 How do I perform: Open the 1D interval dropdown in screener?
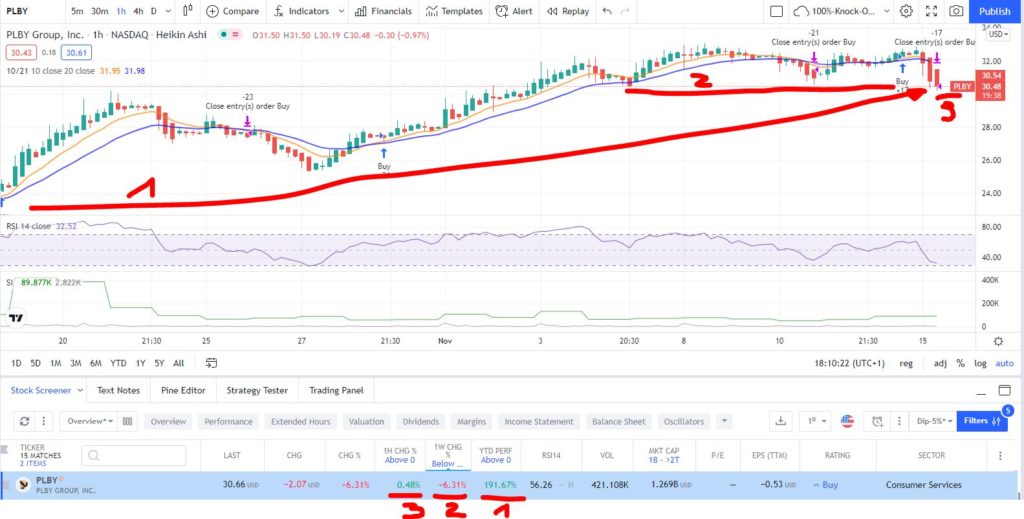(816, 421)
